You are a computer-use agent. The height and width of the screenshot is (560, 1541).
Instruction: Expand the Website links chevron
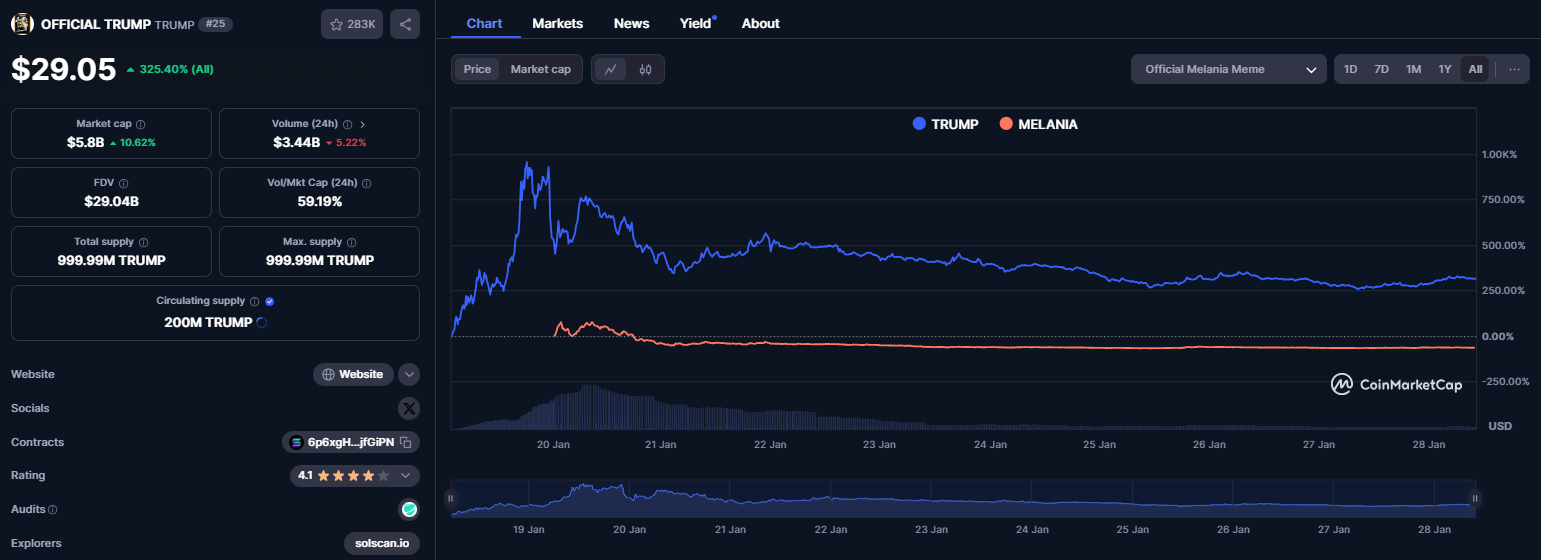click(409, 374)
